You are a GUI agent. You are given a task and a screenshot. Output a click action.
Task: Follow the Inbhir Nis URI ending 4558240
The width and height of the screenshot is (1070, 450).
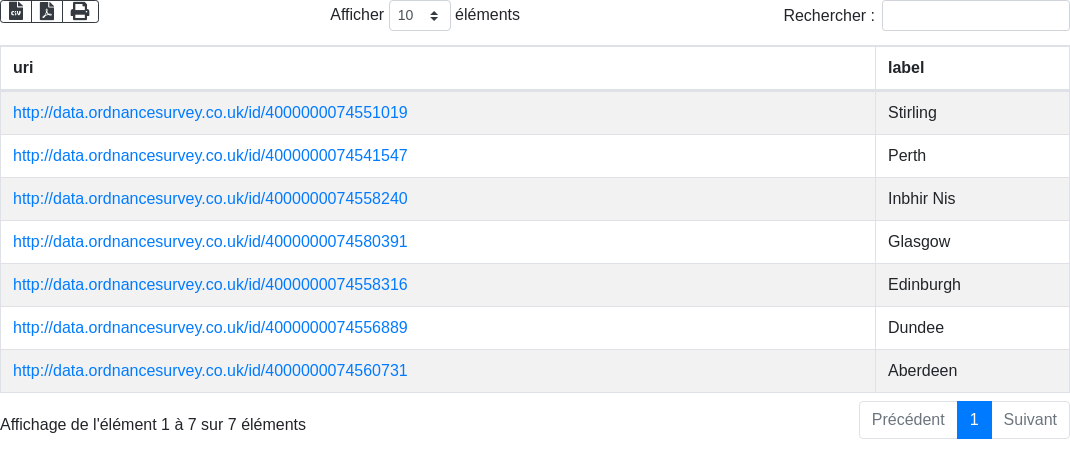pos(210,199)
